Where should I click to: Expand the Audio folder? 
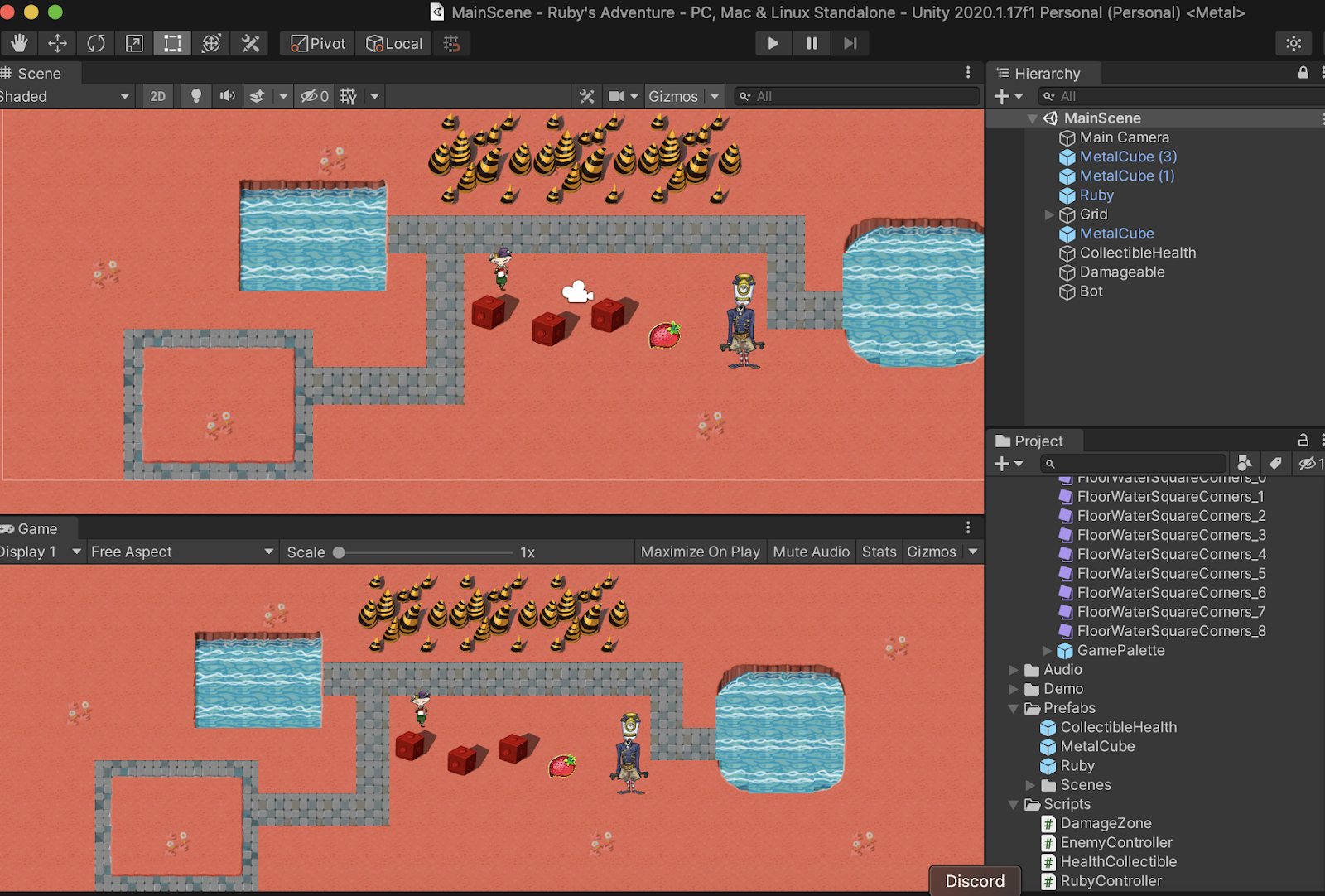1014,670
